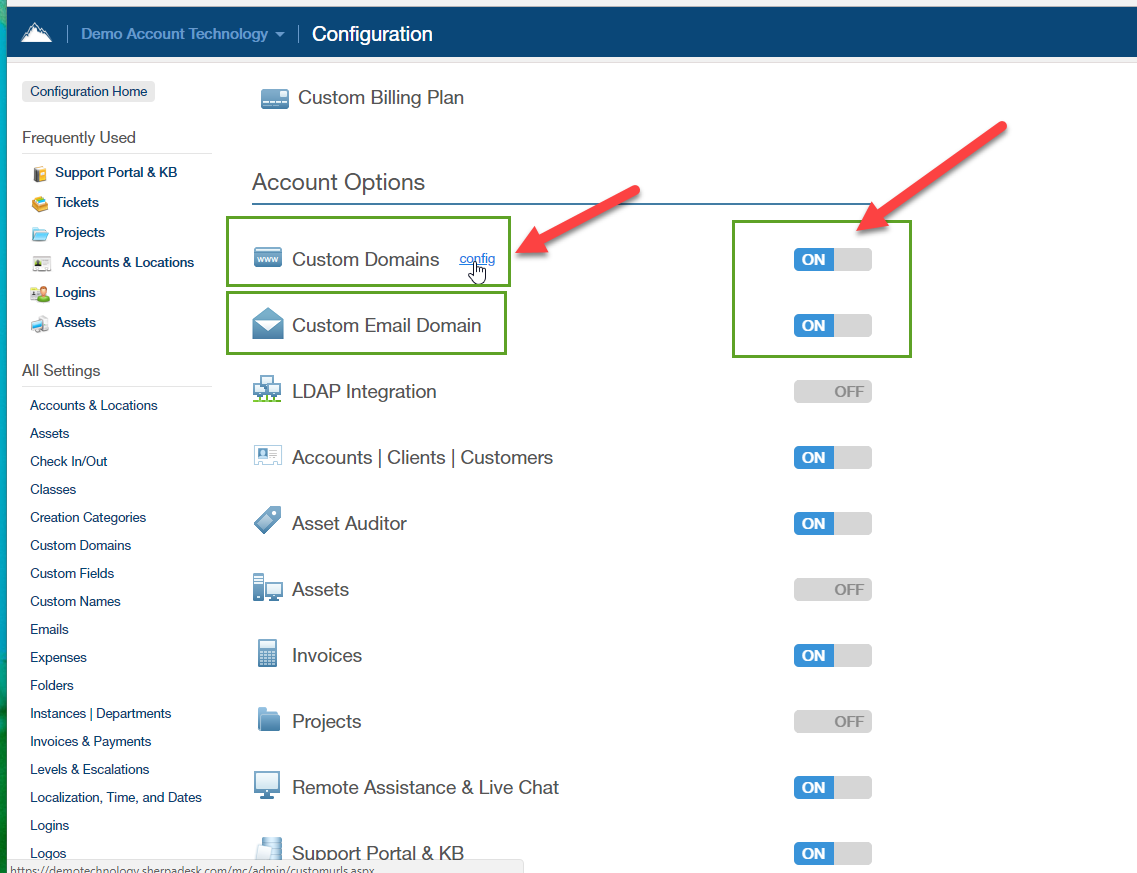Click the Custom Email Domain envelope icon
Screen dimensions: 1137x873
(268, 325)
